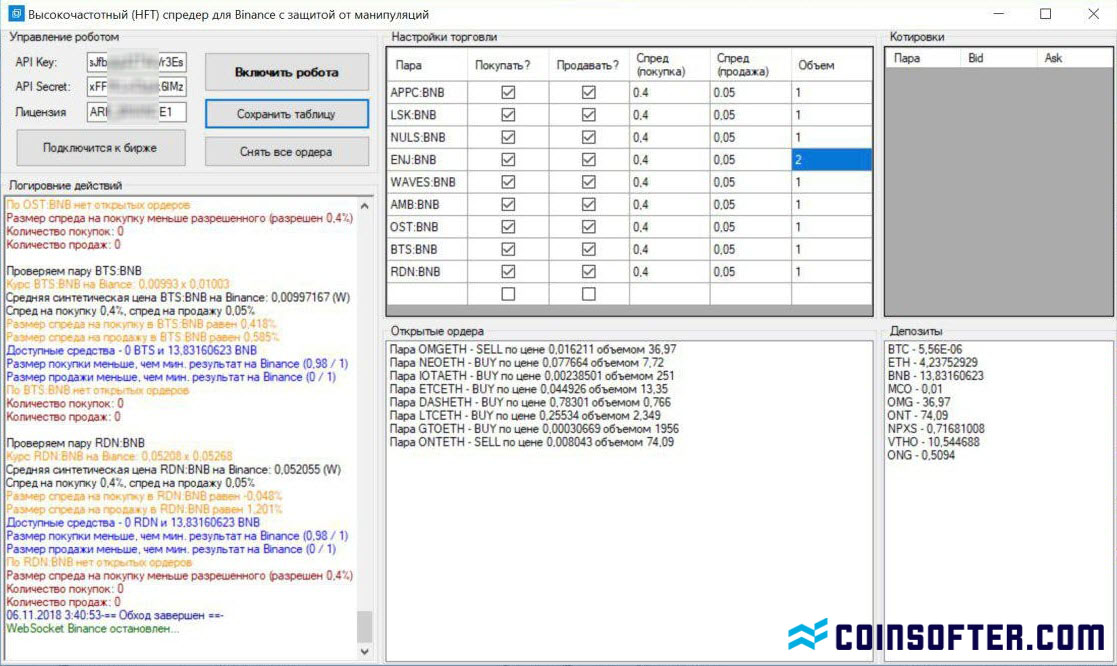Uncheck 'Покупать?' for APPC:BNB
This screenshot has height=666, width=1117.
(x=508, y=93)
